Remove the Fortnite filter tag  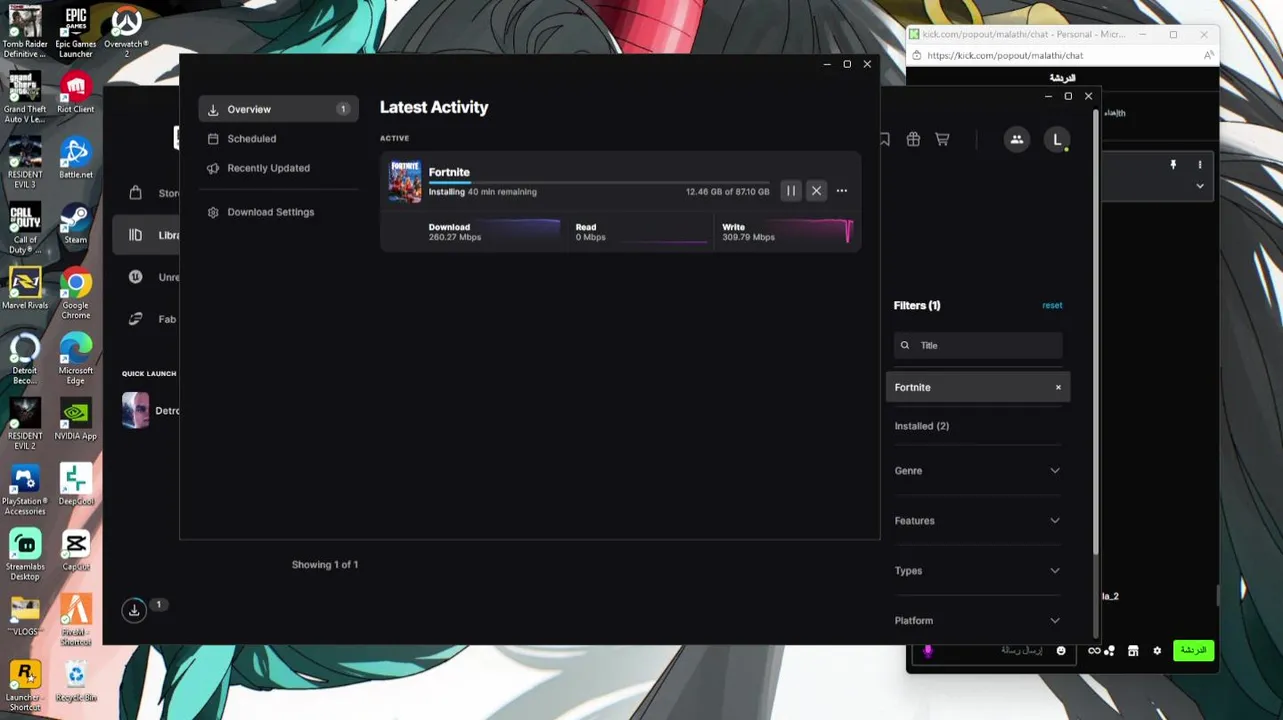tap(1058, 387)
